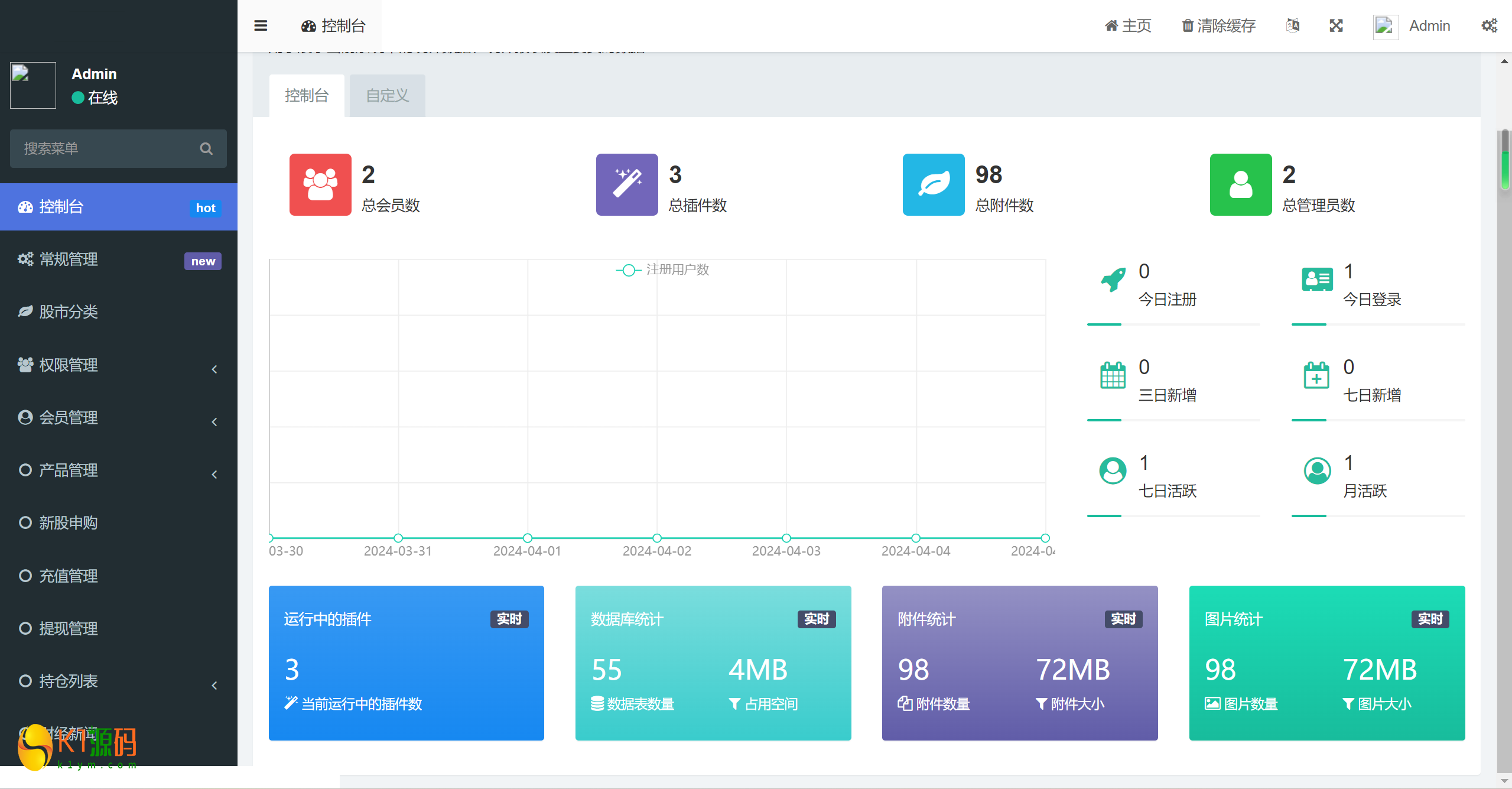1512x789 pixels.
Task: Click the blue 总附件数 leaf icon
Action: [x=933, y=184]
